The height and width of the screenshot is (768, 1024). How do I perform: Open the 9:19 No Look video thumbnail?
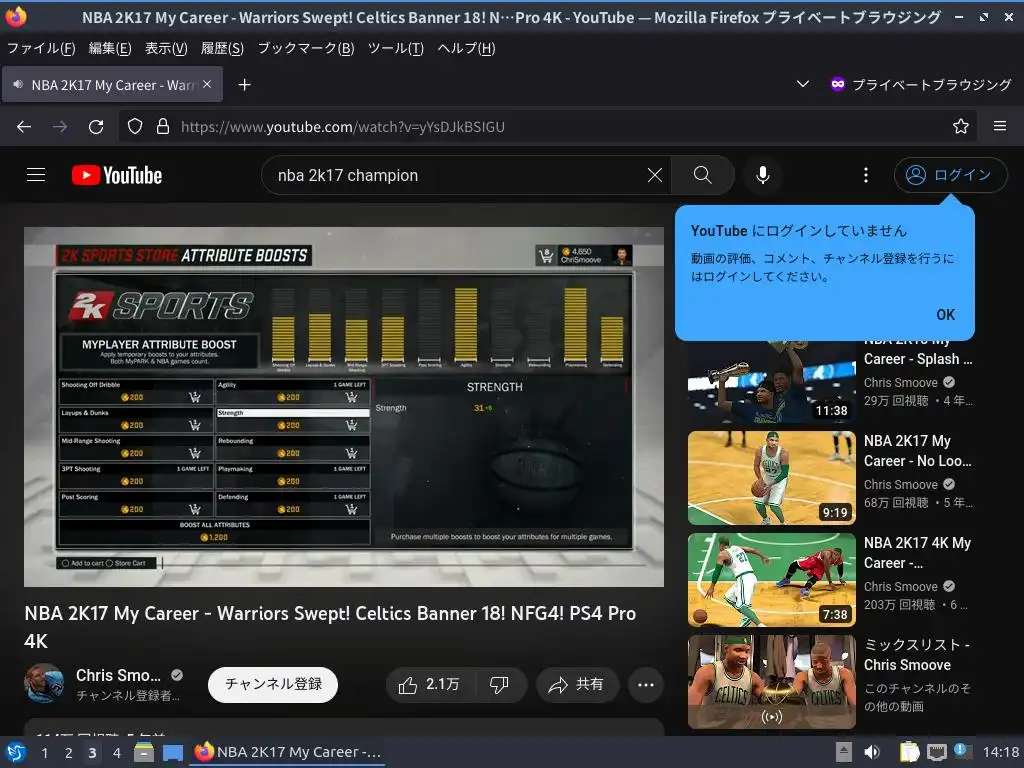(771, 478)
